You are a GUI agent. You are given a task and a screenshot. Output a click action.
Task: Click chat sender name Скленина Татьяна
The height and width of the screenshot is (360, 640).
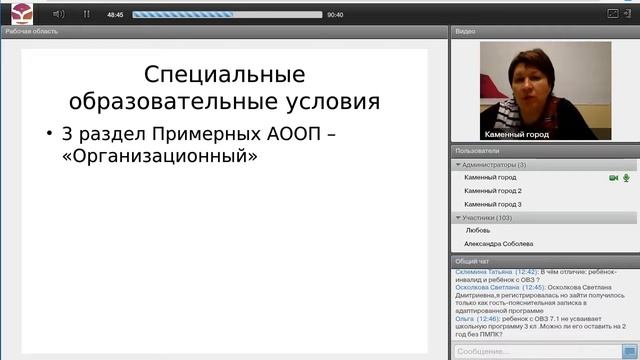click(x=484, y=272)
